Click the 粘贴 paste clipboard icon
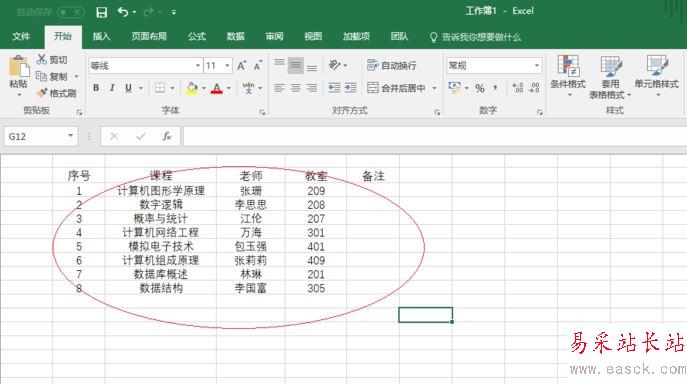687x384 pixels. point(19,67)
